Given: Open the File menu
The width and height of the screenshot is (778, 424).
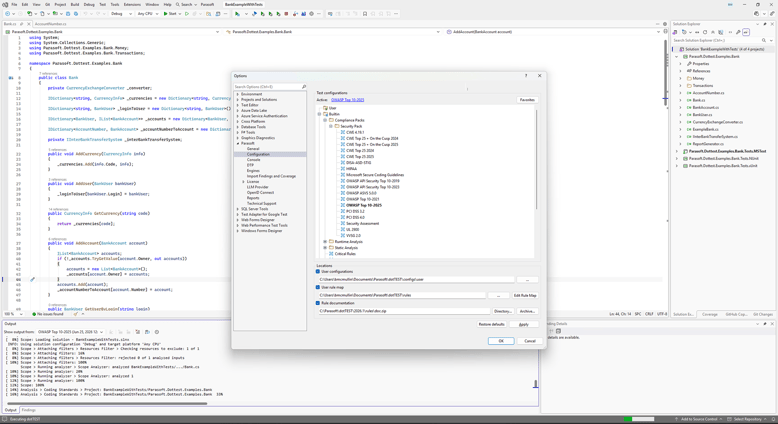Looking at the screenshot, I should (14, 4).
